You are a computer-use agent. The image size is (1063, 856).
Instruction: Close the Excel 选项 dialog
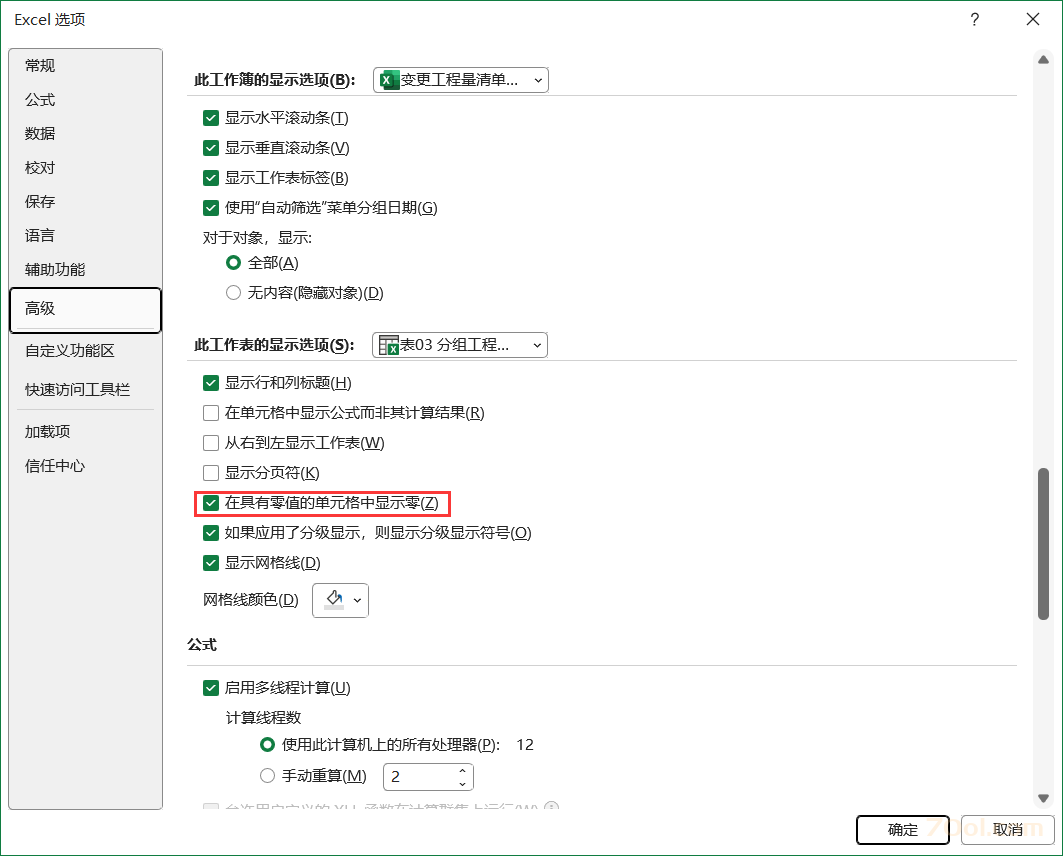tap(1032, 20)
